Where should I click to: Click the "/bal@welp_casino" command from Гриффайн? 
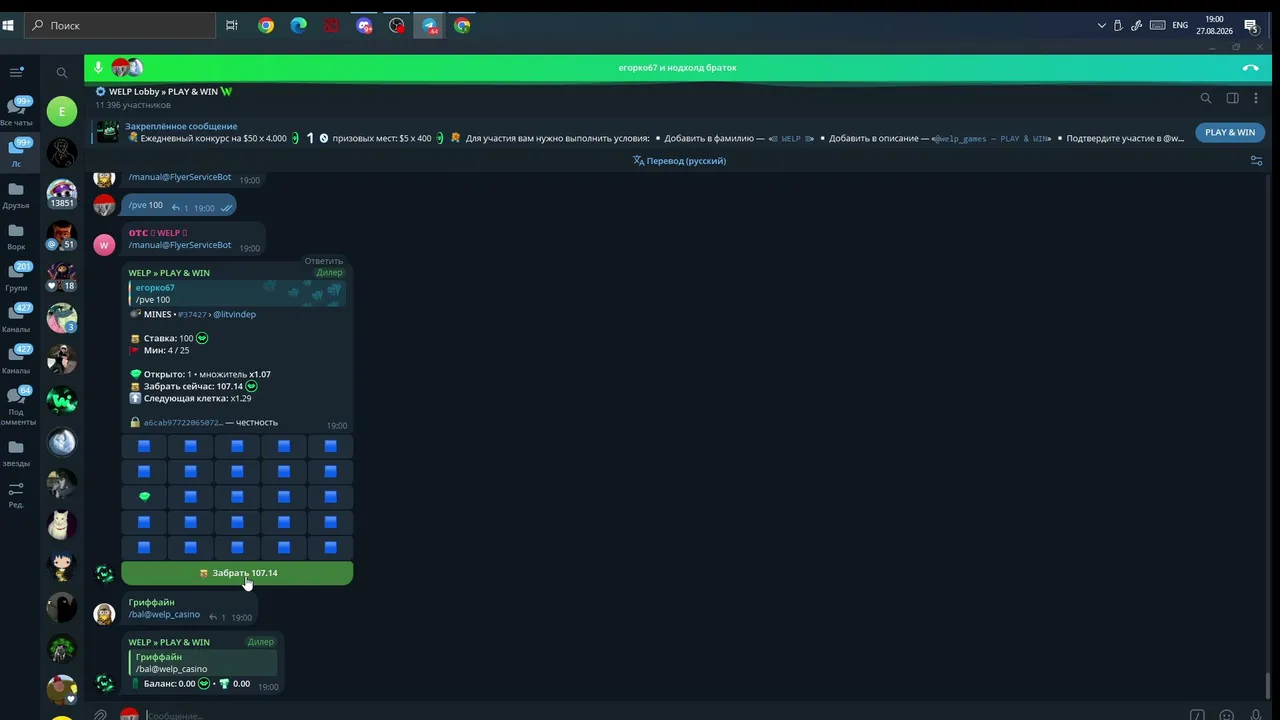tap(164, 614)
